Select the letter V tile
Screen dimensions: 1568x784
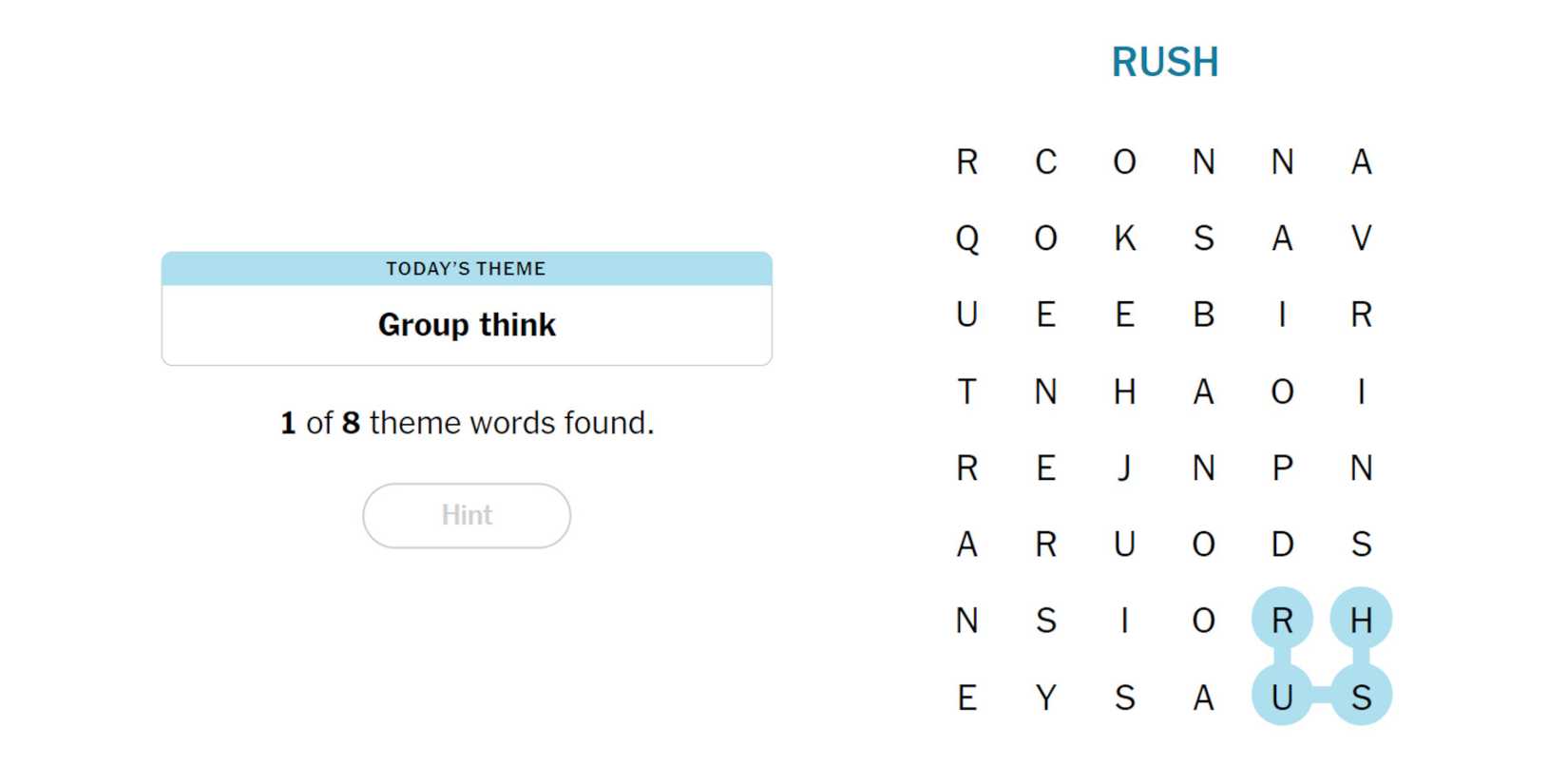(1361, 238)
